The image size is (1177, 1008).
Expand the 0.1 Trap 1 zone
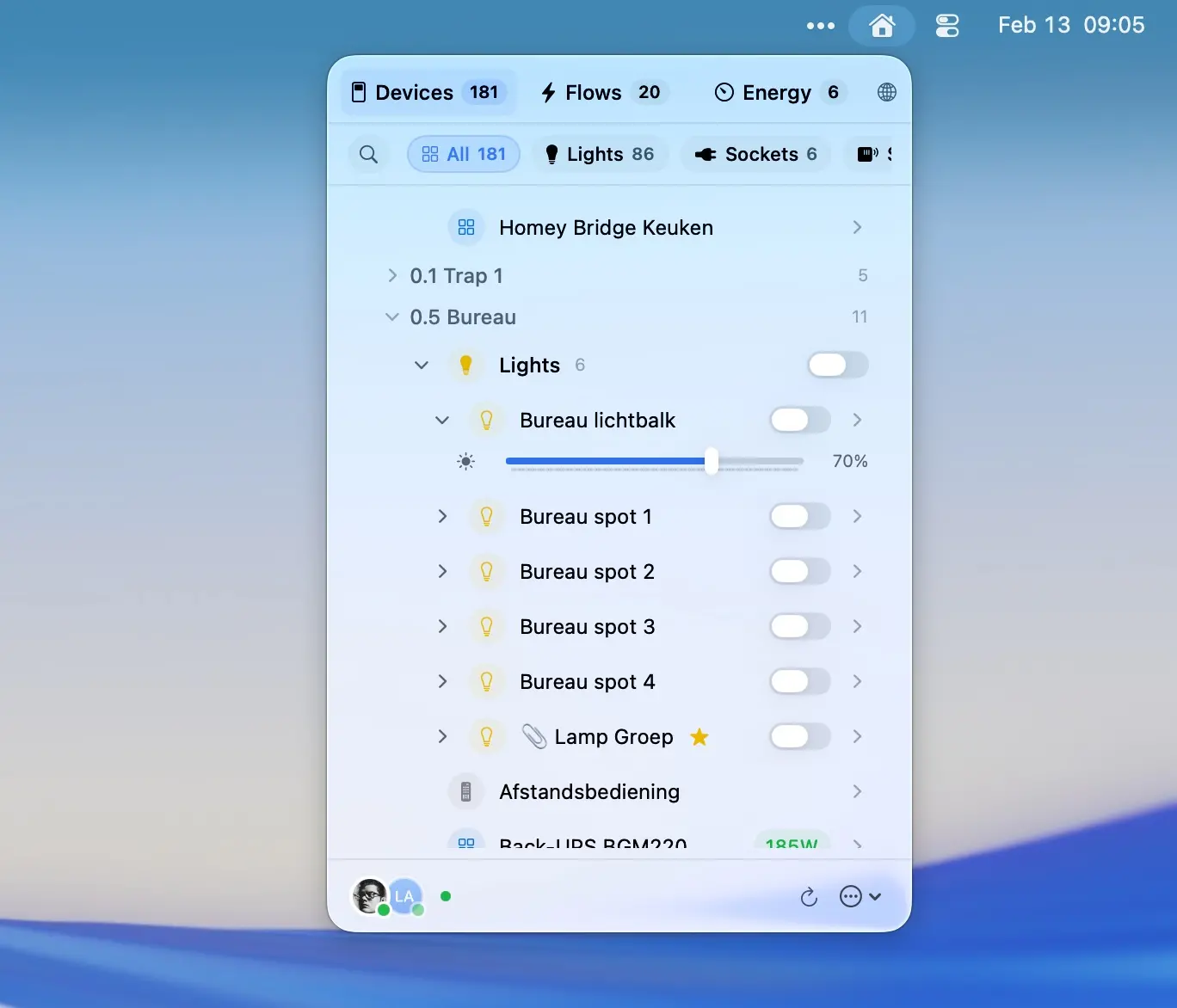click(x=392, y=275)
